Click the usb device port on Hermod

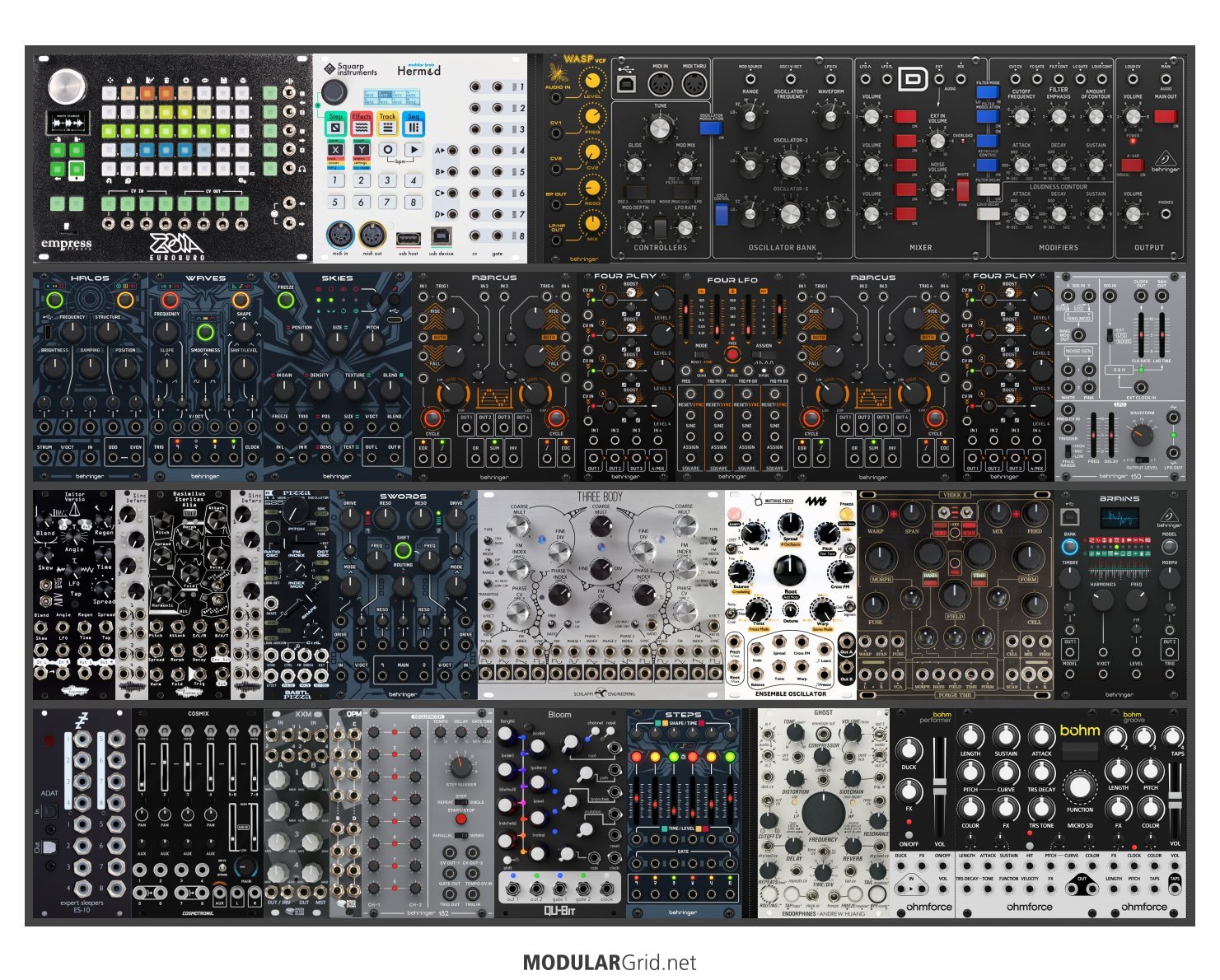pyautogui.click(x=442, y=236)
